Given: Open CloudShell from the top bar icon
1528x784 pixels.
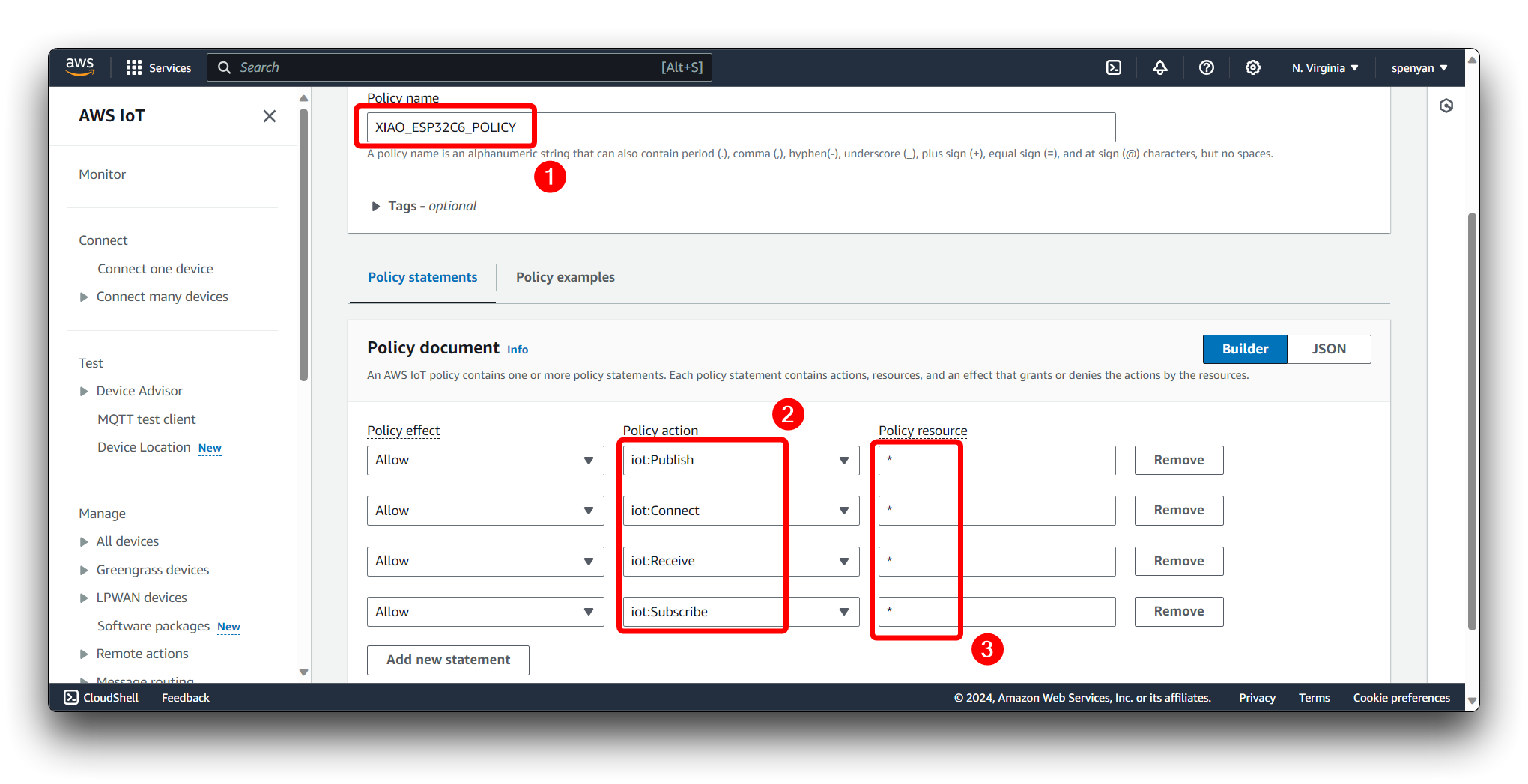Looking at the screenshot, I should 1114,67.
